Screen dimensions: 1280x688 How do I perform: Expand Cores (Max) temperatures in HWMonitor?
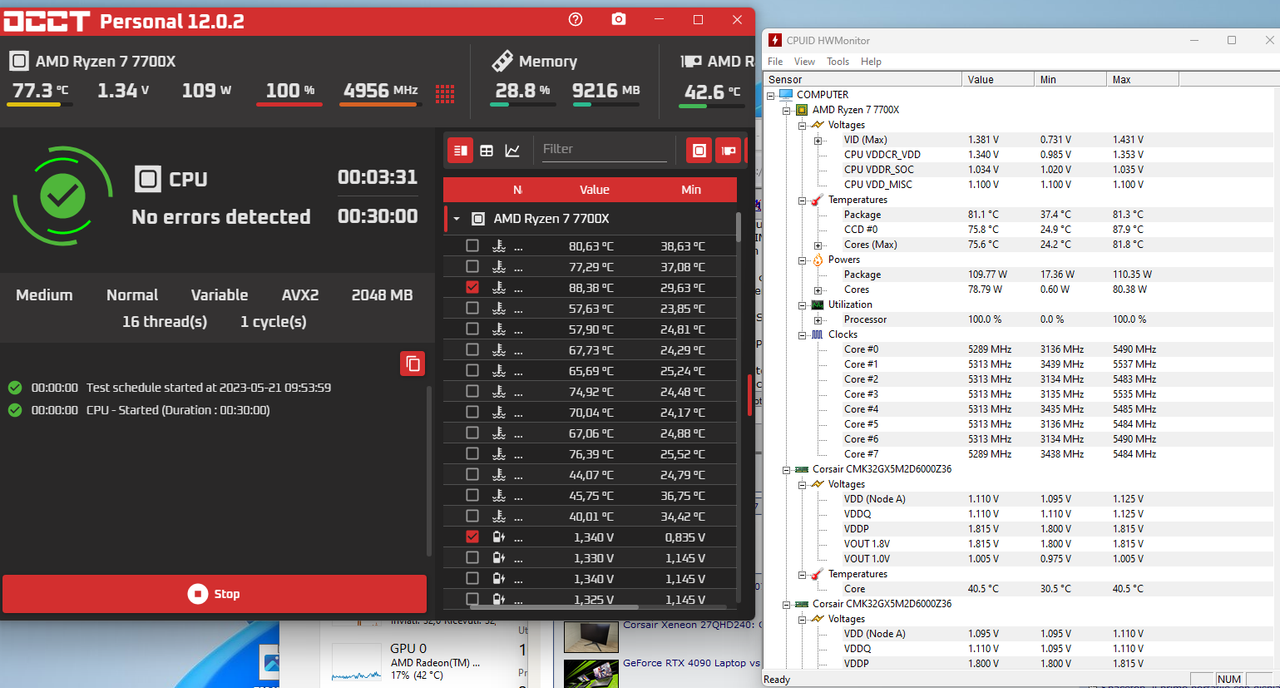818,245
